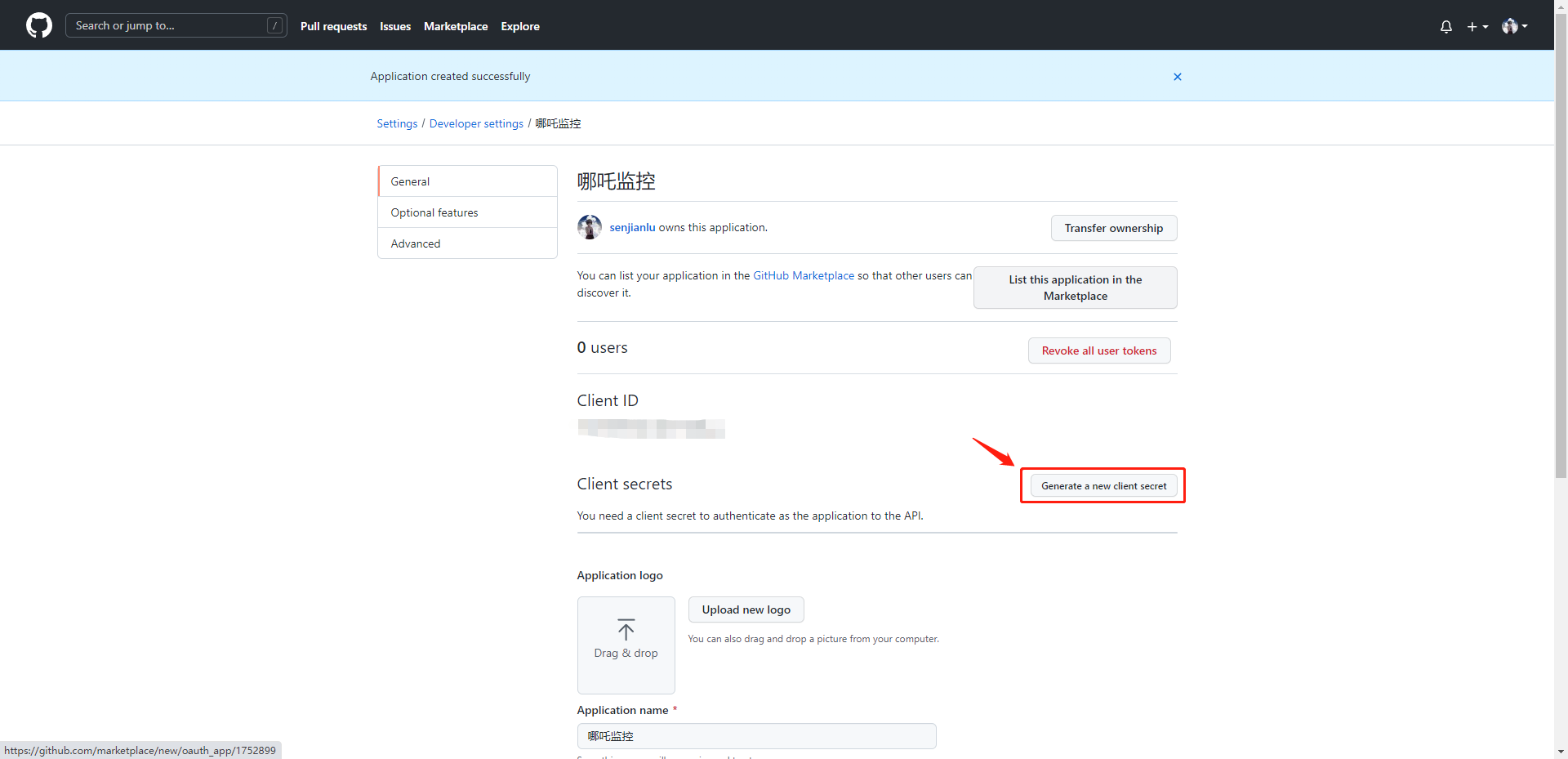Click the scrollbar down arrow
1568x759 pixels.
1561,752
